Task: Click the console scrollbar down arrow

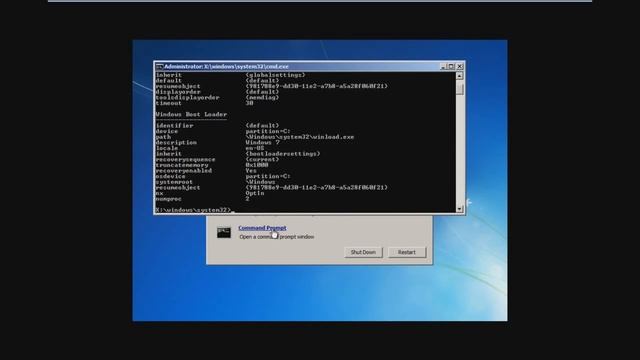Action: coord(460,209)
